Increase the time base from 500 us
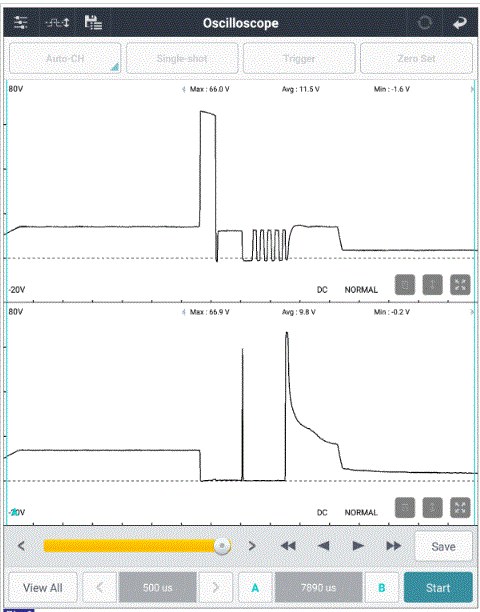 coord(216,587)
